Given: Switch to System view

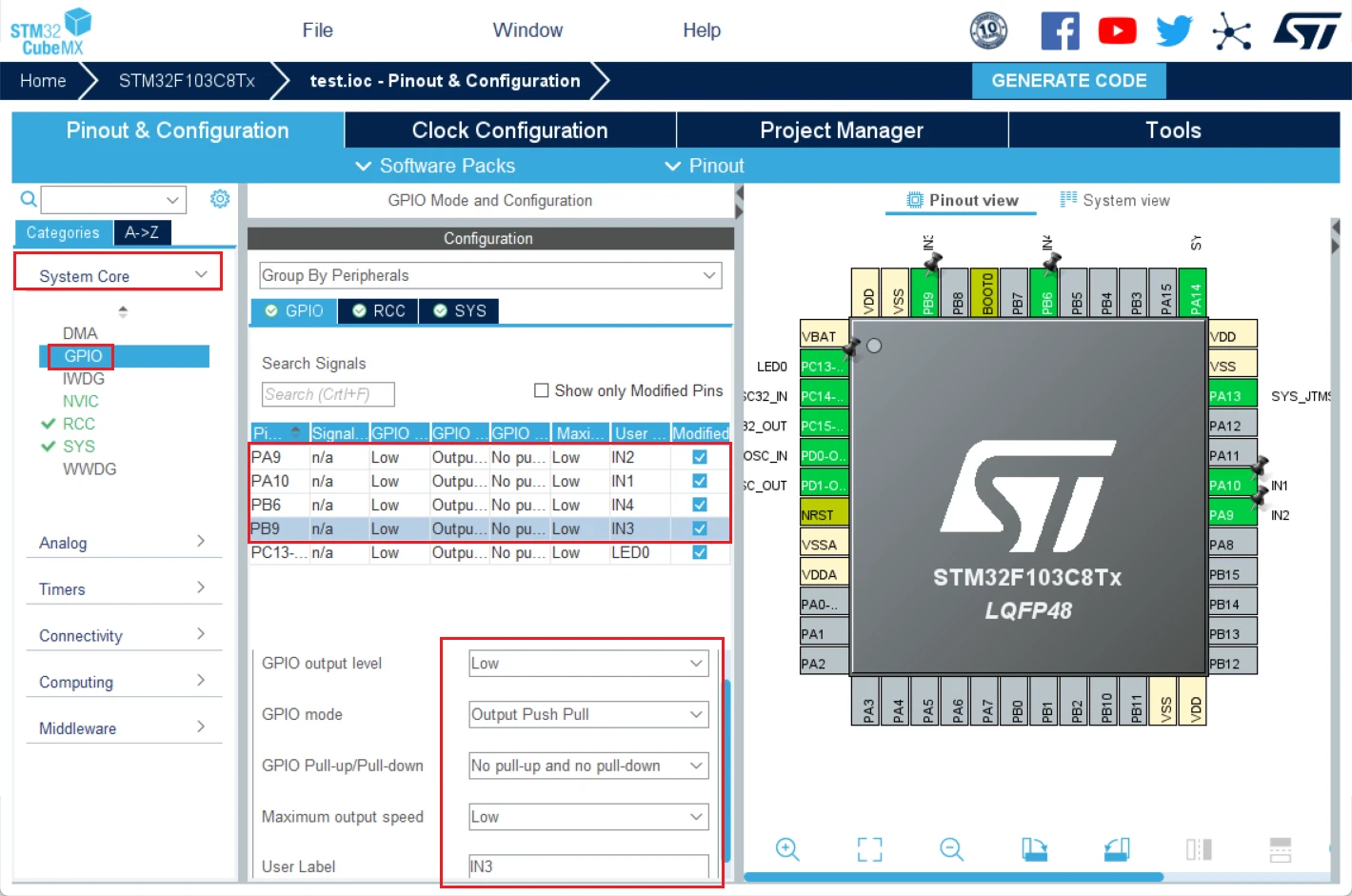Looking at the screenshot, I should [1115, 200].
